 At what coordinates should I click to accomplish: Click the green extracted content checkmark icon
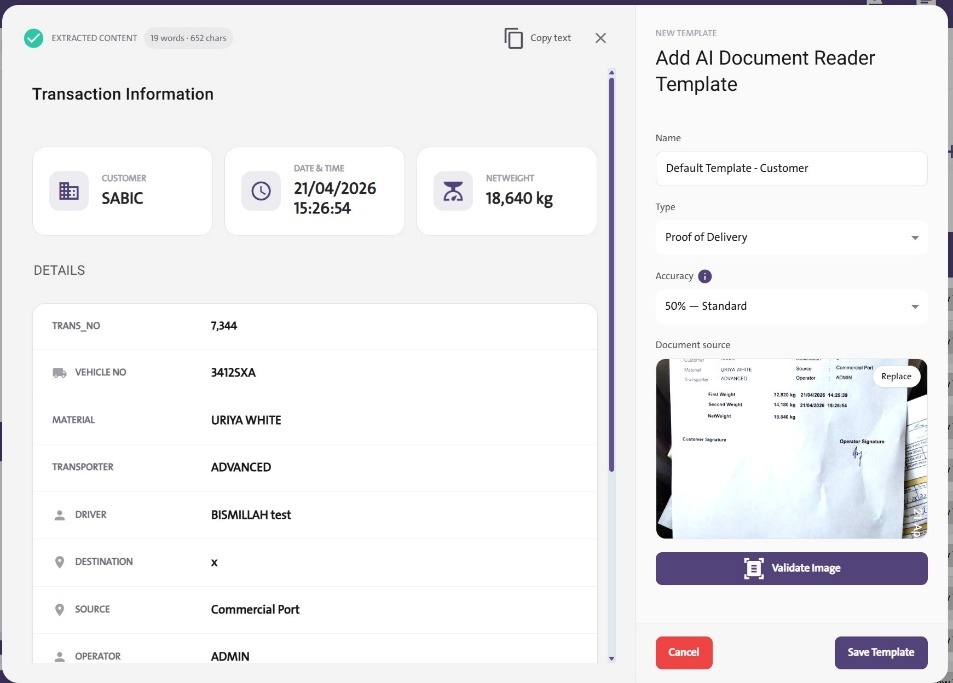pos(33,38)
